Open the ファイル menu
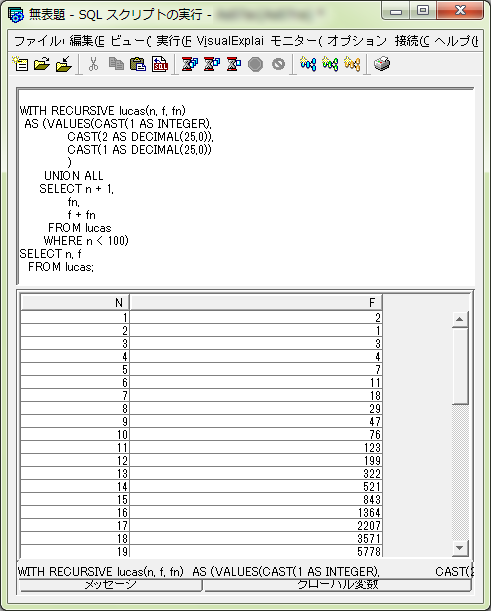 pos(39,41)
